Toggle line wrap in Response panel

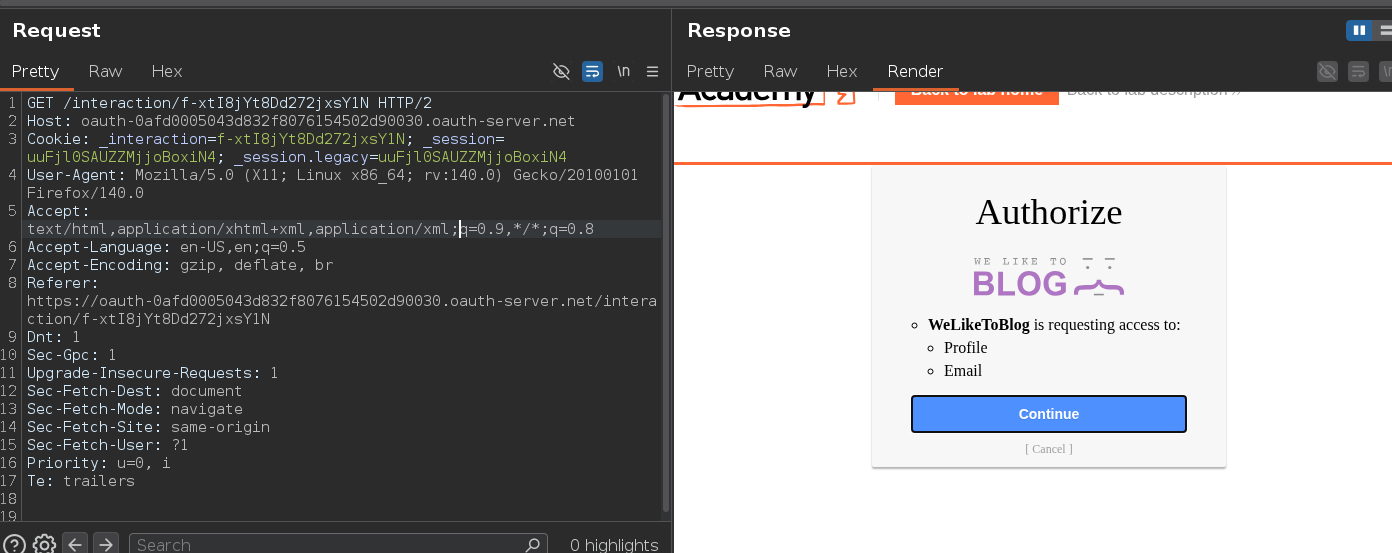[x=1358, y=71]
